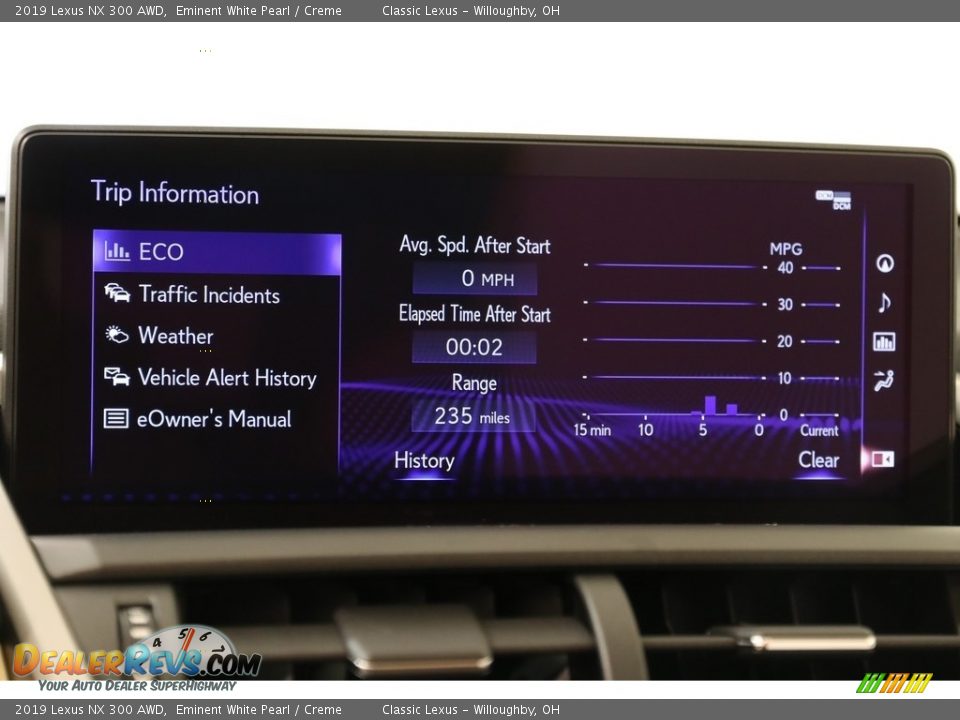Clear the trip data
960x720 pixels.
[x=819, y=460]
